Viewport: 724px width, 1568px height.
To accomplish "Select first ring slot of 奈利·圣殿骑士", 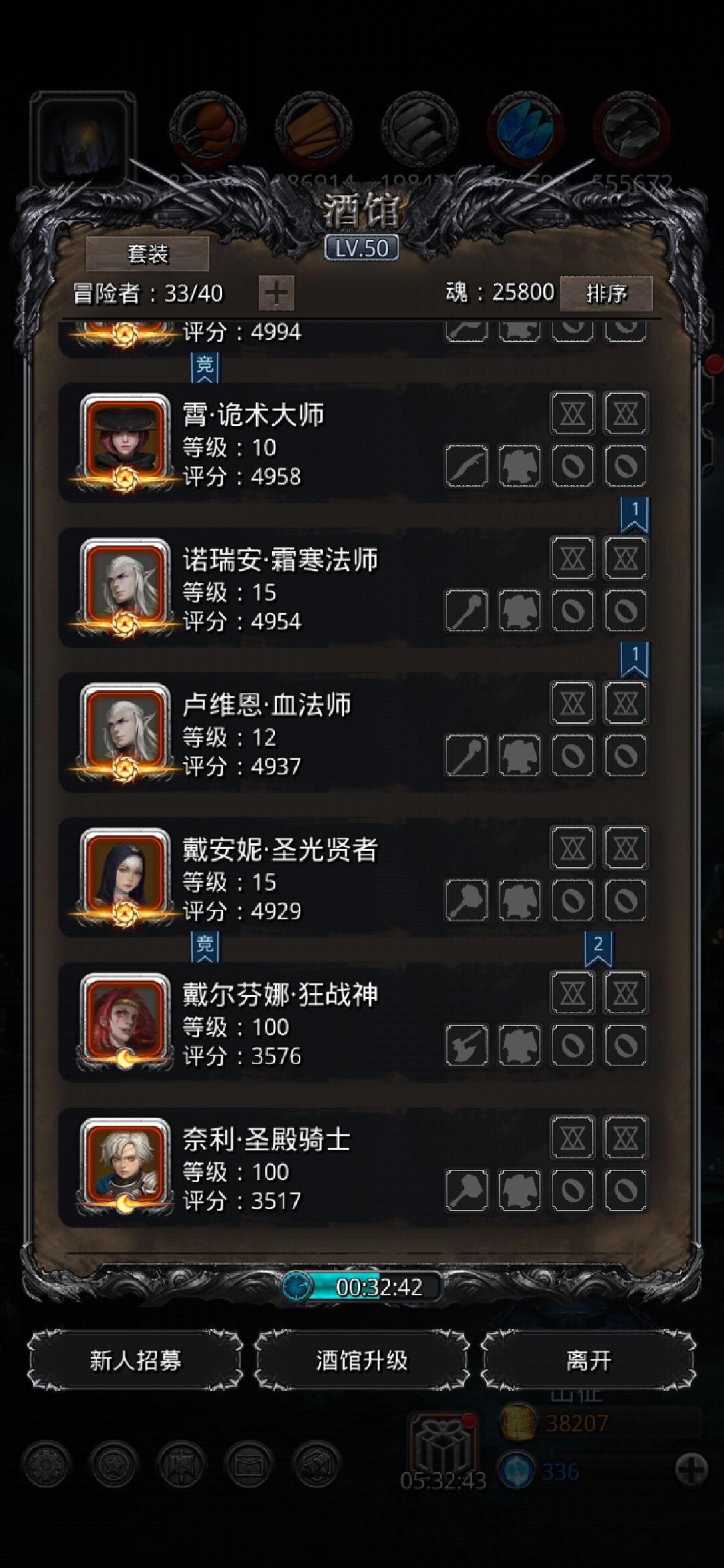I will click(572, 1190).
